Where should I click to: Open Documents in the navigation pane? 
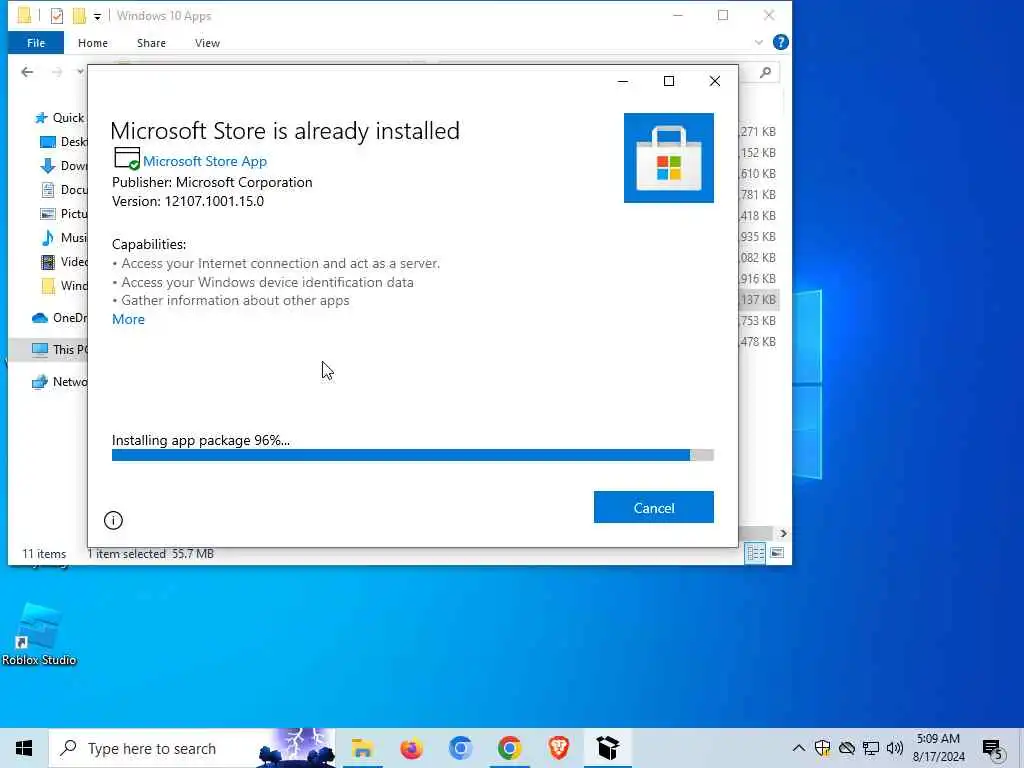(63, 189)
